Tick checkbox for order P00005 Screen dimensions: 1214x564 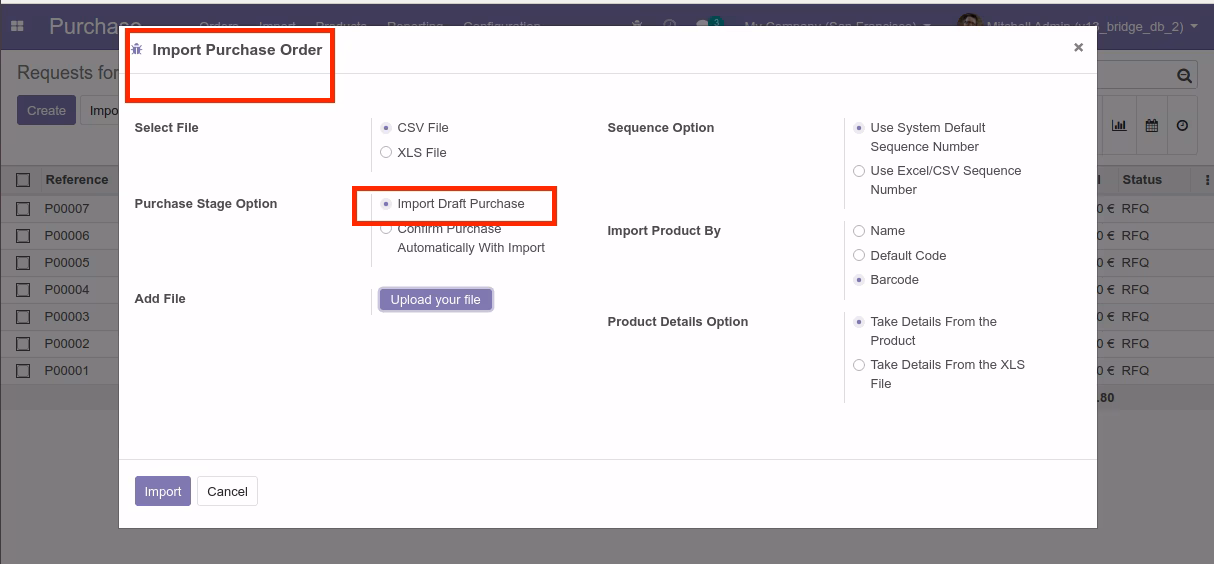tap(23, 263)
